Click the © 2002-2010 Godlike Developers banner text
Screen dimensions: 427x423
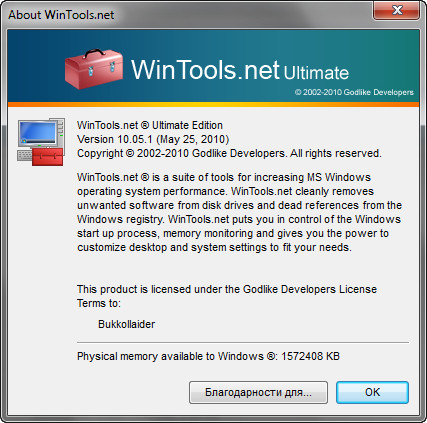[354, 92]
